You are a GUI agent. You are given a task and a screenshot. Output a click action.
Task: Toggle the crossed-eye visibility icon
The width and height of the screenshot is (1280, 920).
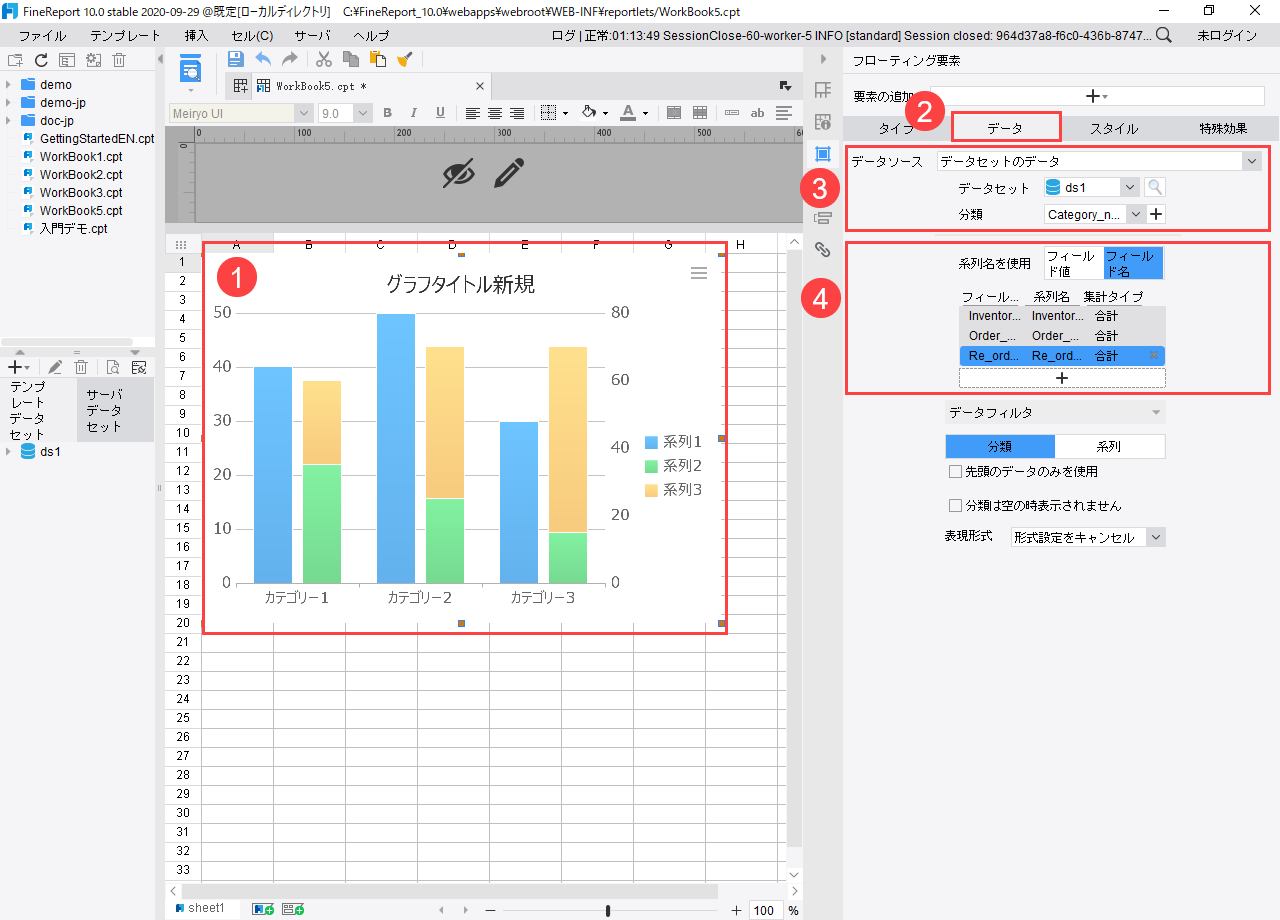pyautogui.click(x=458, y=174)
